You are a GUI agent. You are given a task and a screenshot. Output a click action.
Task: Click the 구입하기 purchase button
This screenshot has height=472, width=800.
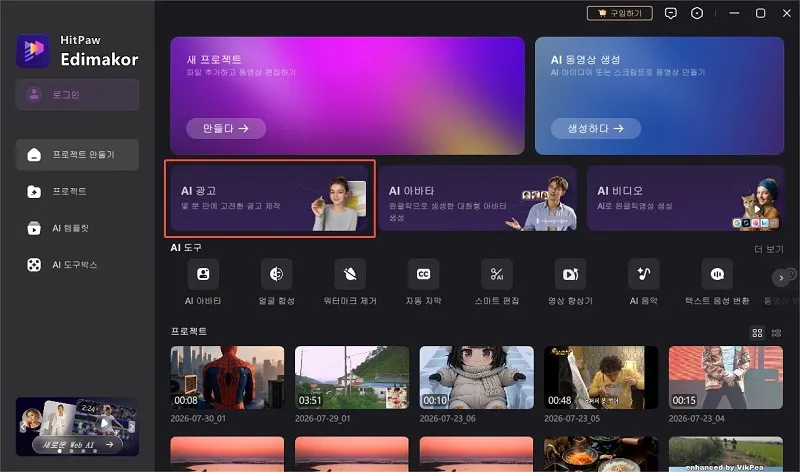[x=620, y=13]
